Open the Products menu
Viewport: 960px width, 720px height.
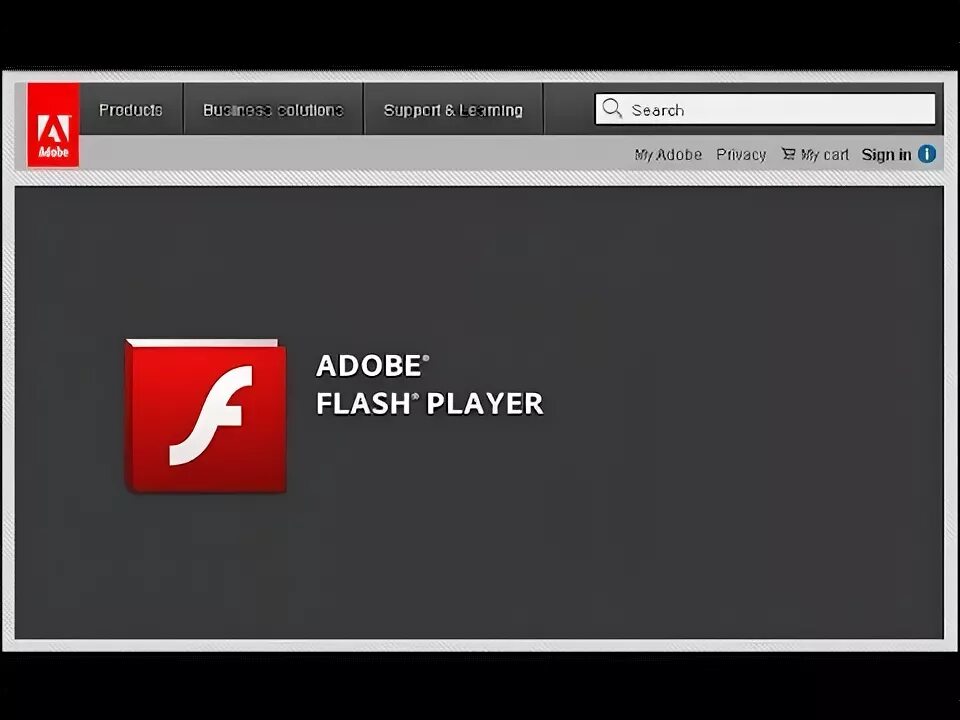131,110
